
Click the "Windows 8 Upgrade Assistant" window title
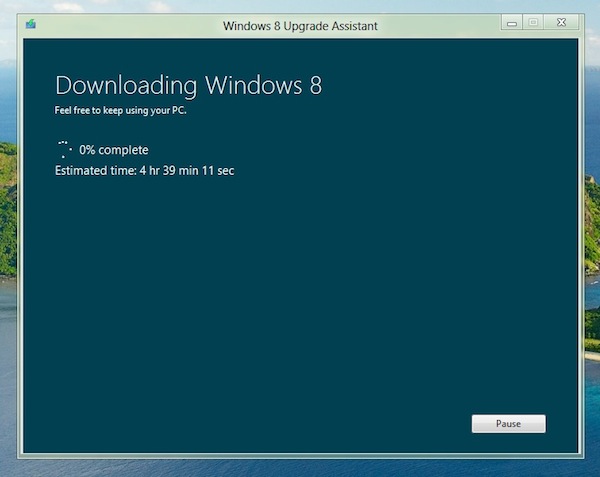(300, 26)
